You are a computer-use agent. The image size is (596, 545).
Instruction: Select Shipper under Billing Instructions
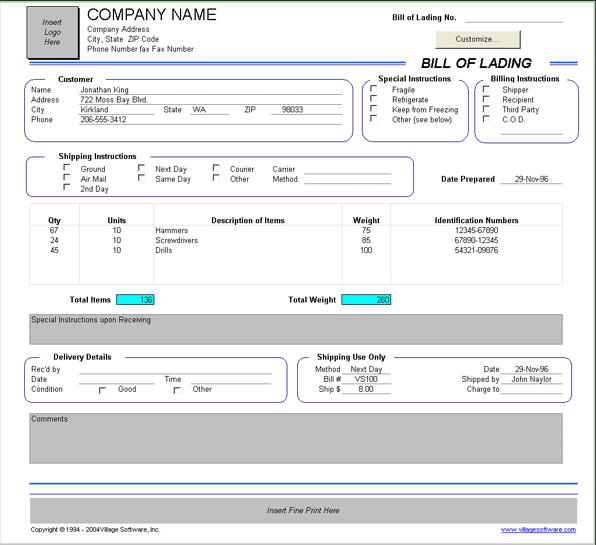point(486,89)
